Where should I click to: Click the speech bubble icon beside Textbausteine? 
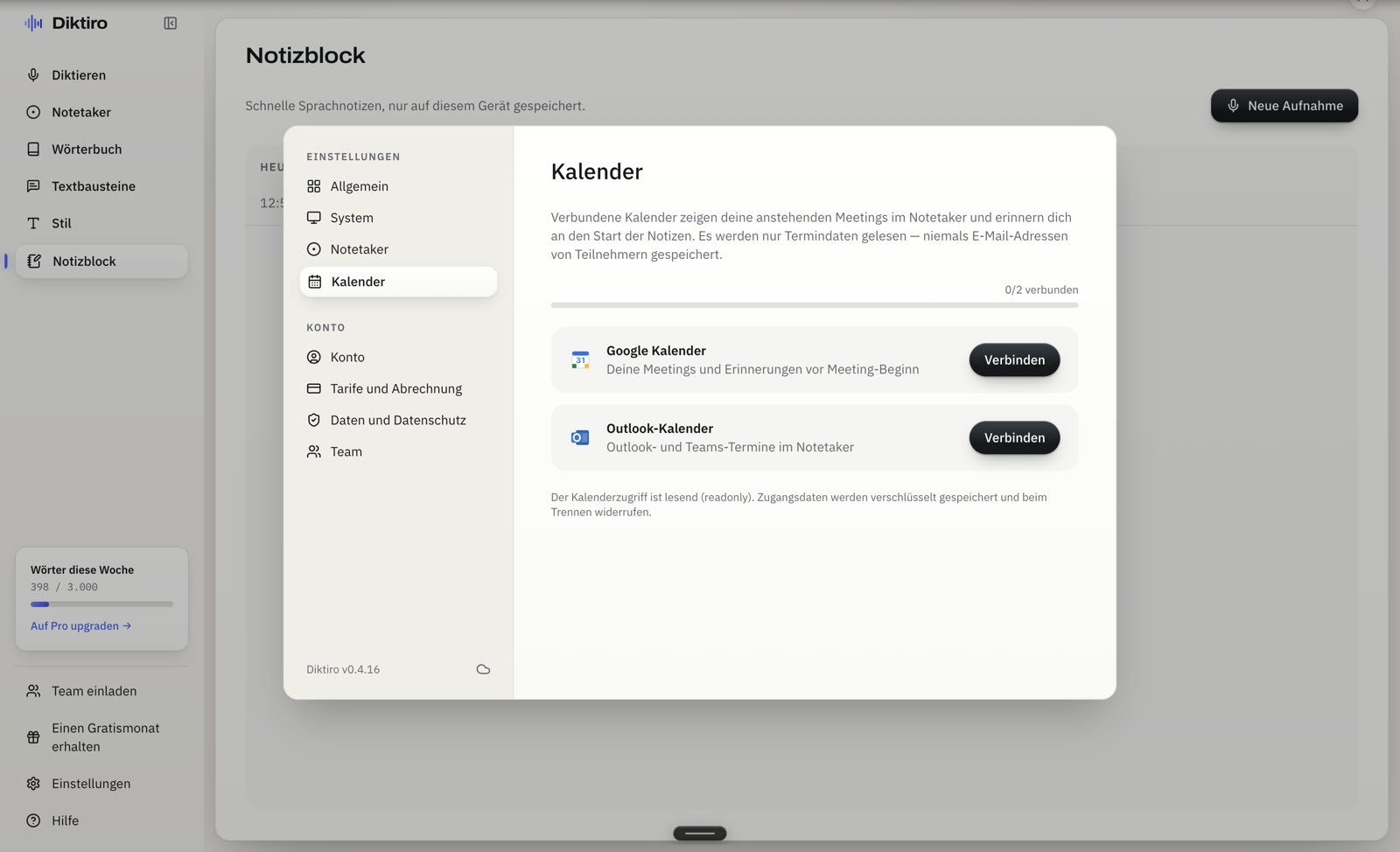[33, 186]
